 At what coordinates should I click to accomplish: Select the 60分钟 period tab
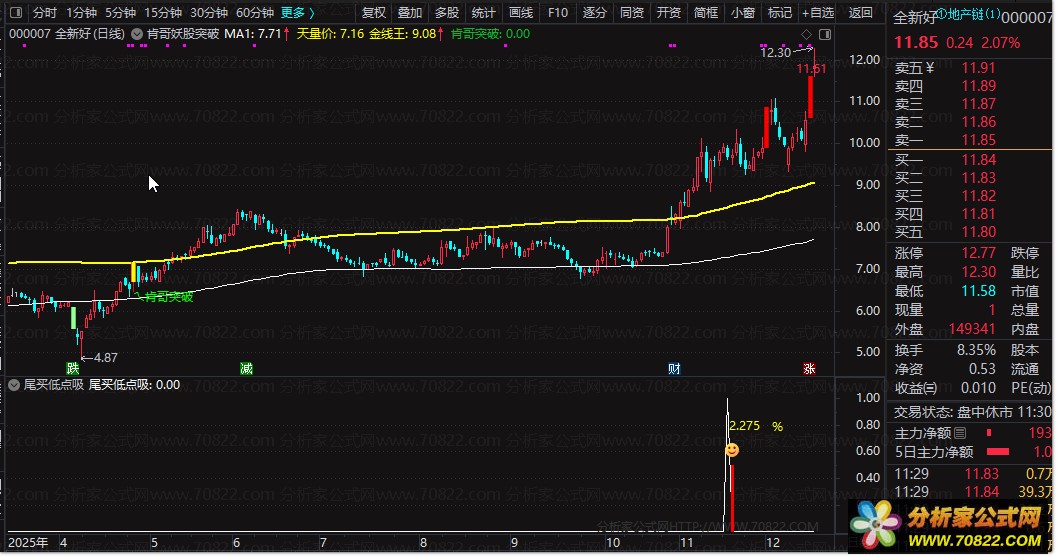254,13
